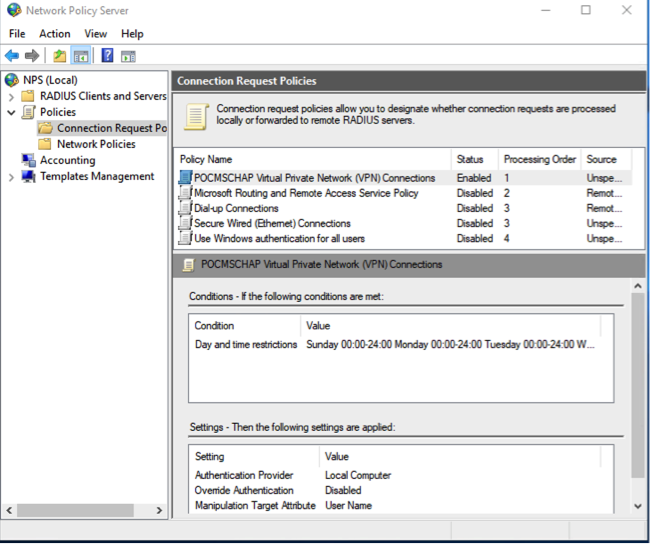Select Use Windows authentication for all users policy
This screenshot has height=544, width=650.
[x=279, y=238]
